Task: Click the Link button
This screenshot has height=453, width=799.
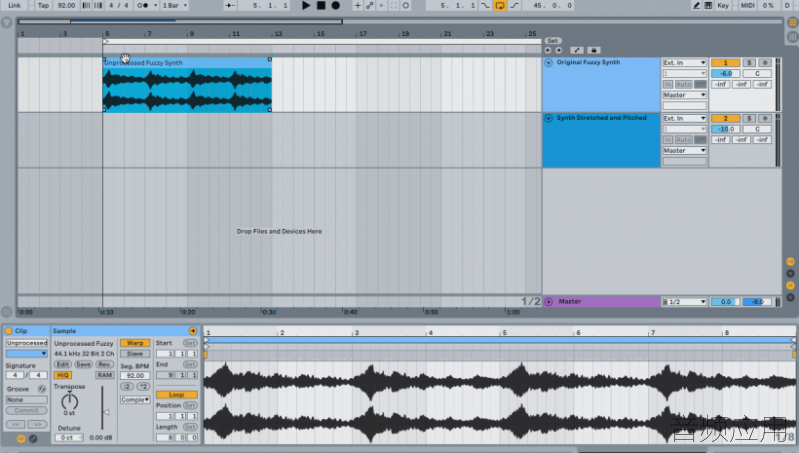Action: pyautogui.click(x=14, y=6)
